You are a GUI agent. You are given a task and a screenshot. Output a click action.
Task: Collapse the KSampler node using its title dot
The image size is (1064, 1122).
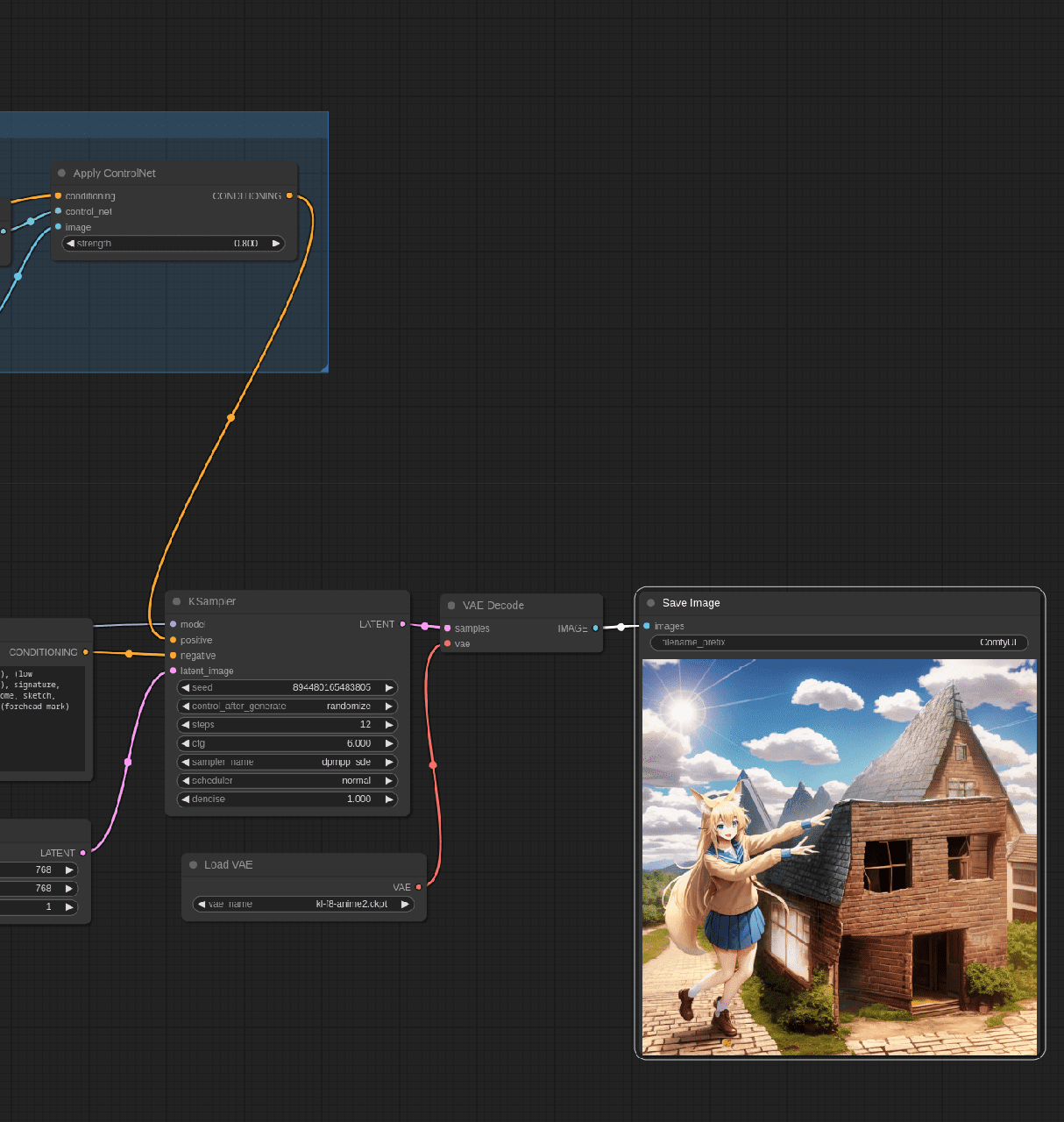pyautogui.click(x=176, y=601)
